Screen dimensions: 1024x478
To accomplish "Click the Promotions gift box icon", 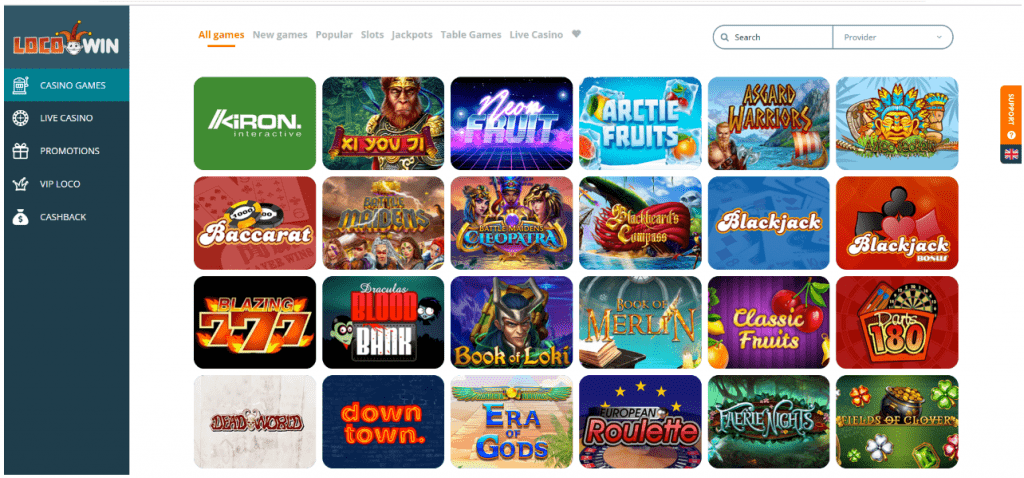I will [20, 151].
